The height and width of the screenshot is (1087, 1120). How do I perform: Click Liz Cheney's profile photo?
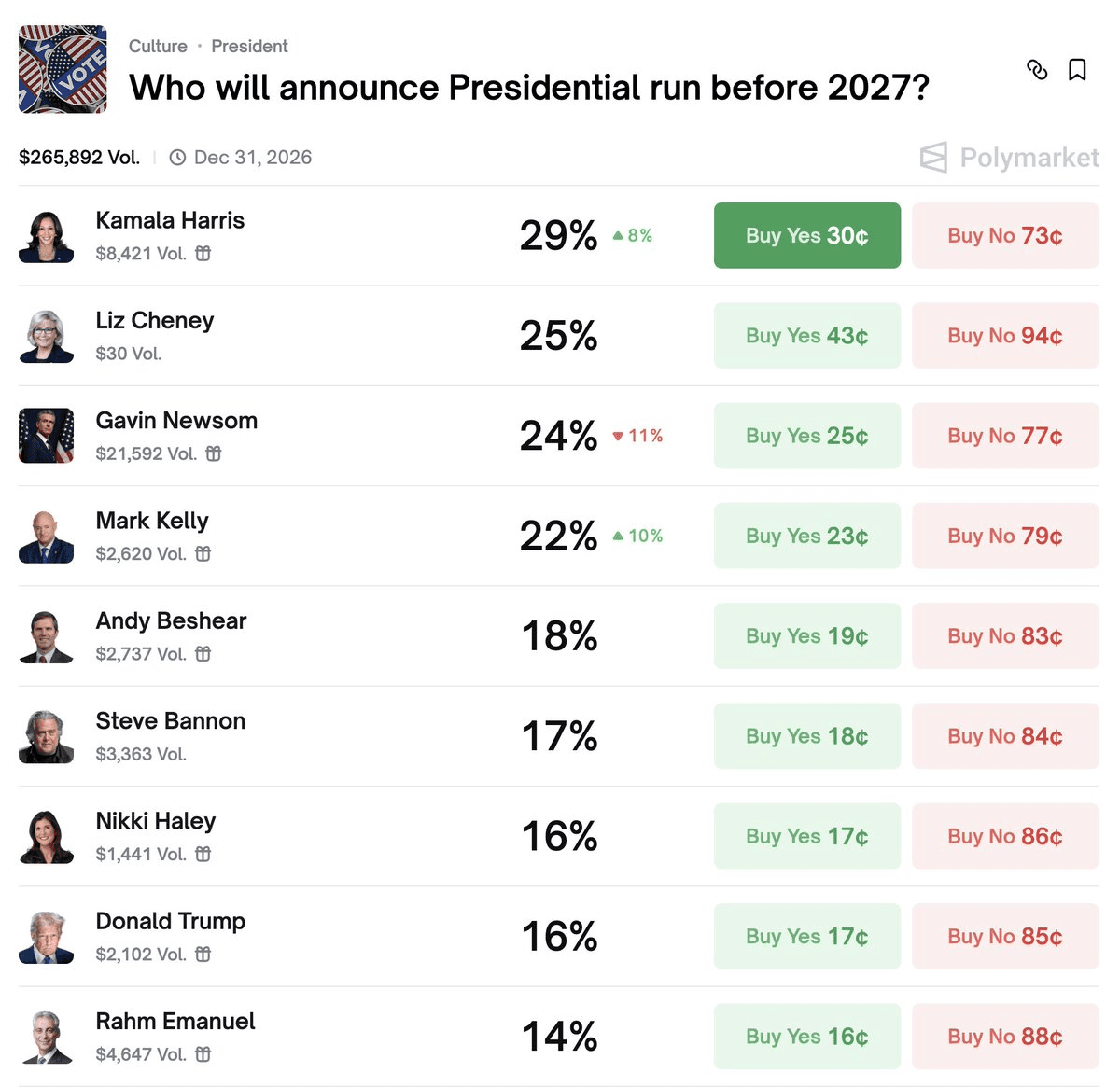46,336
